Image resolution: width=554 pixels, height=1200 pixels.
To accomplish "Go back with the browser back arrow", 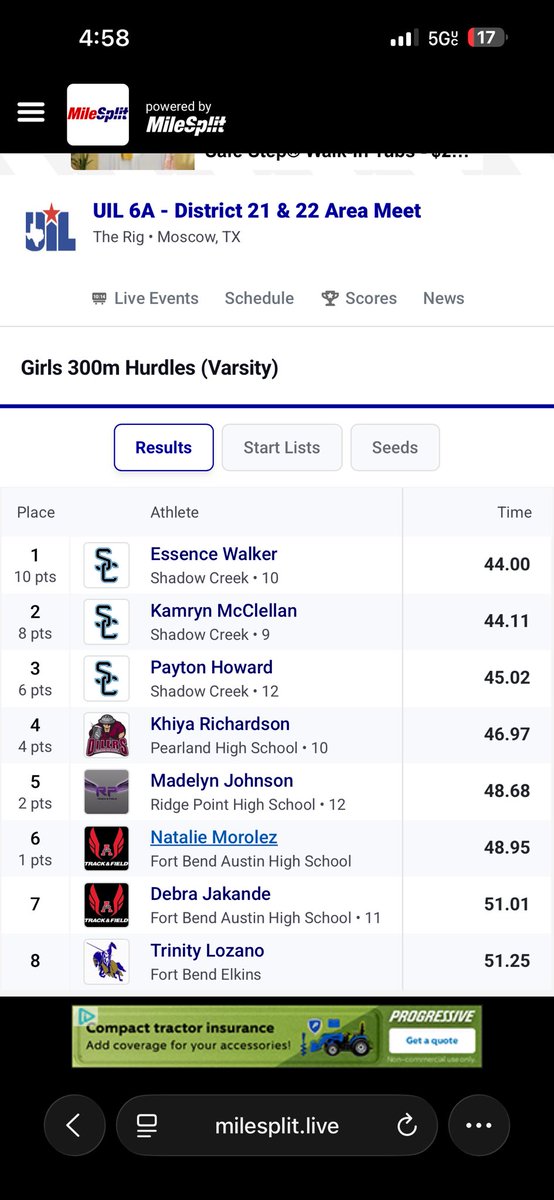I will click(x=74, y=1126).
